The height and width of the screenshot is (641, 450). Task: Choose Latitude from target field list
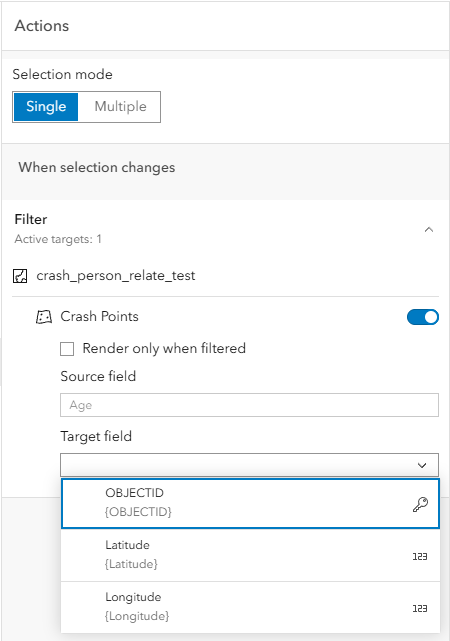pos(250,555)
